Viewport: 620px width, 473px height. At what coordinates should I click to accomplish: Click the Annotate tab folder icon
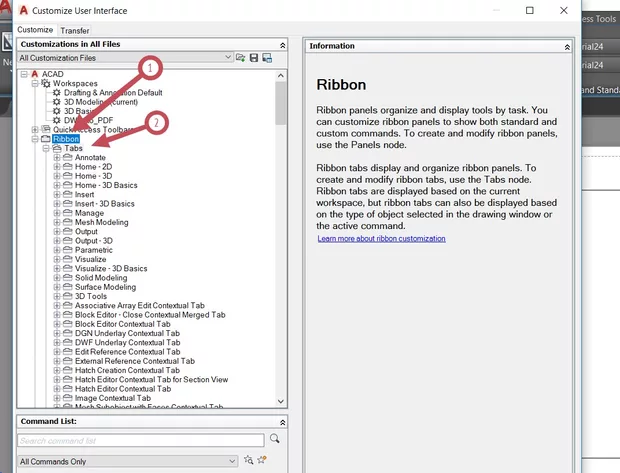pos(68,157)
